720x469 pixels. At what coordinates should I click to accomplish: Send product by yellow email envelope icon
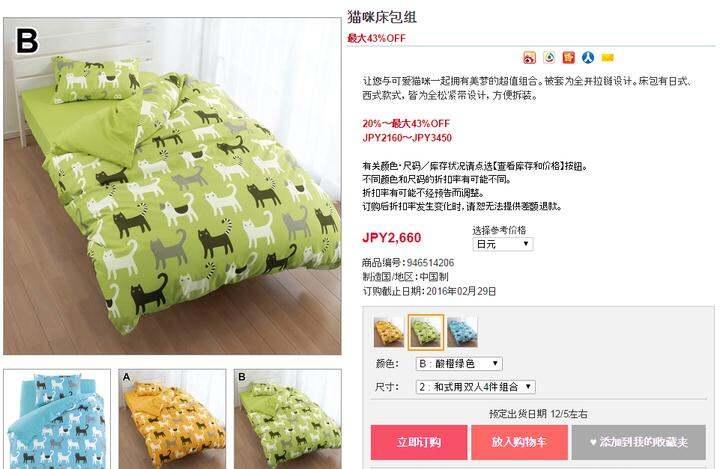(608, 57)
